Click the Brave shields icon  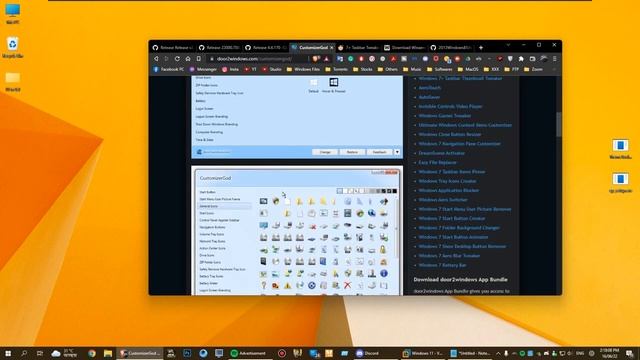pyautogui.click(x=316, y=59)
